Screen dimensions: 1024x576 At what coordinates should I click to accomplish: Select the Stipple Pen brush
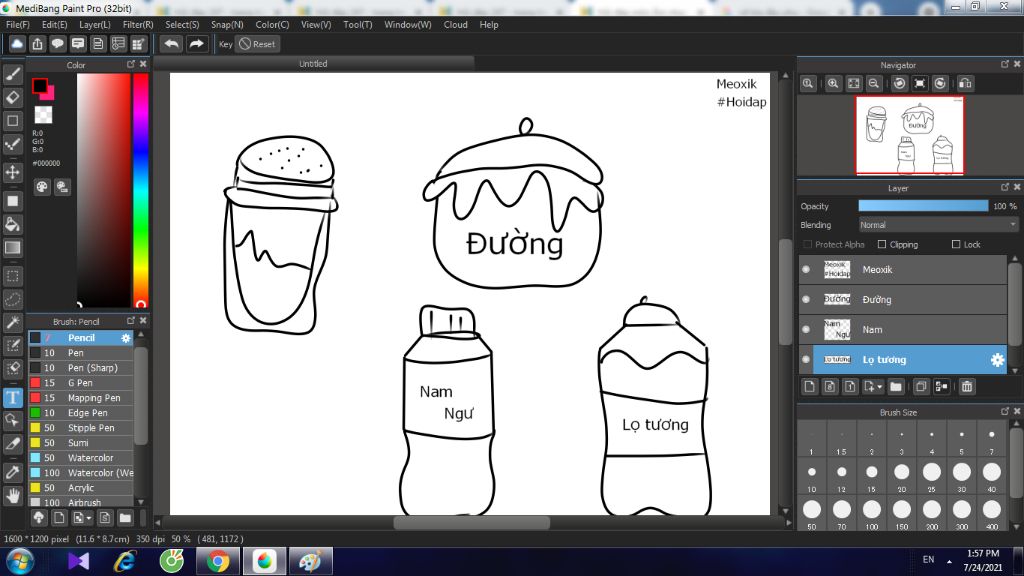click(81, 428)
